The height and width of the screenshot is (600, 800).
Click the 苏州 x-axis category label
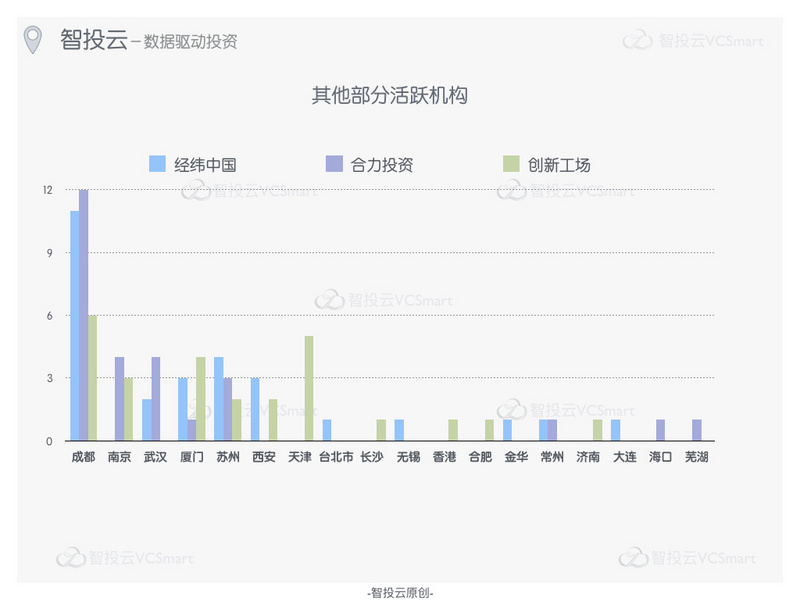coord(228,457)
